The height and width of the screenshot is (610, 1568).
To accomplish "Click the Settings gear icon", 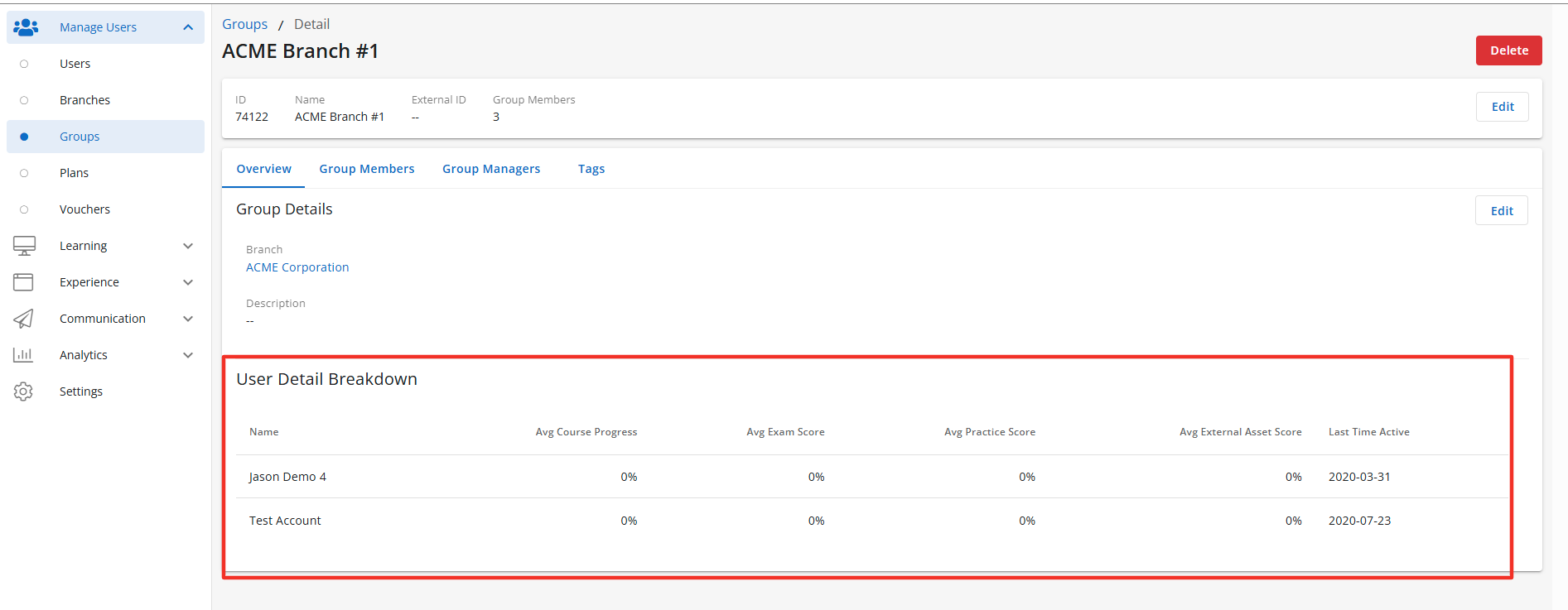I will pos(23,391).
